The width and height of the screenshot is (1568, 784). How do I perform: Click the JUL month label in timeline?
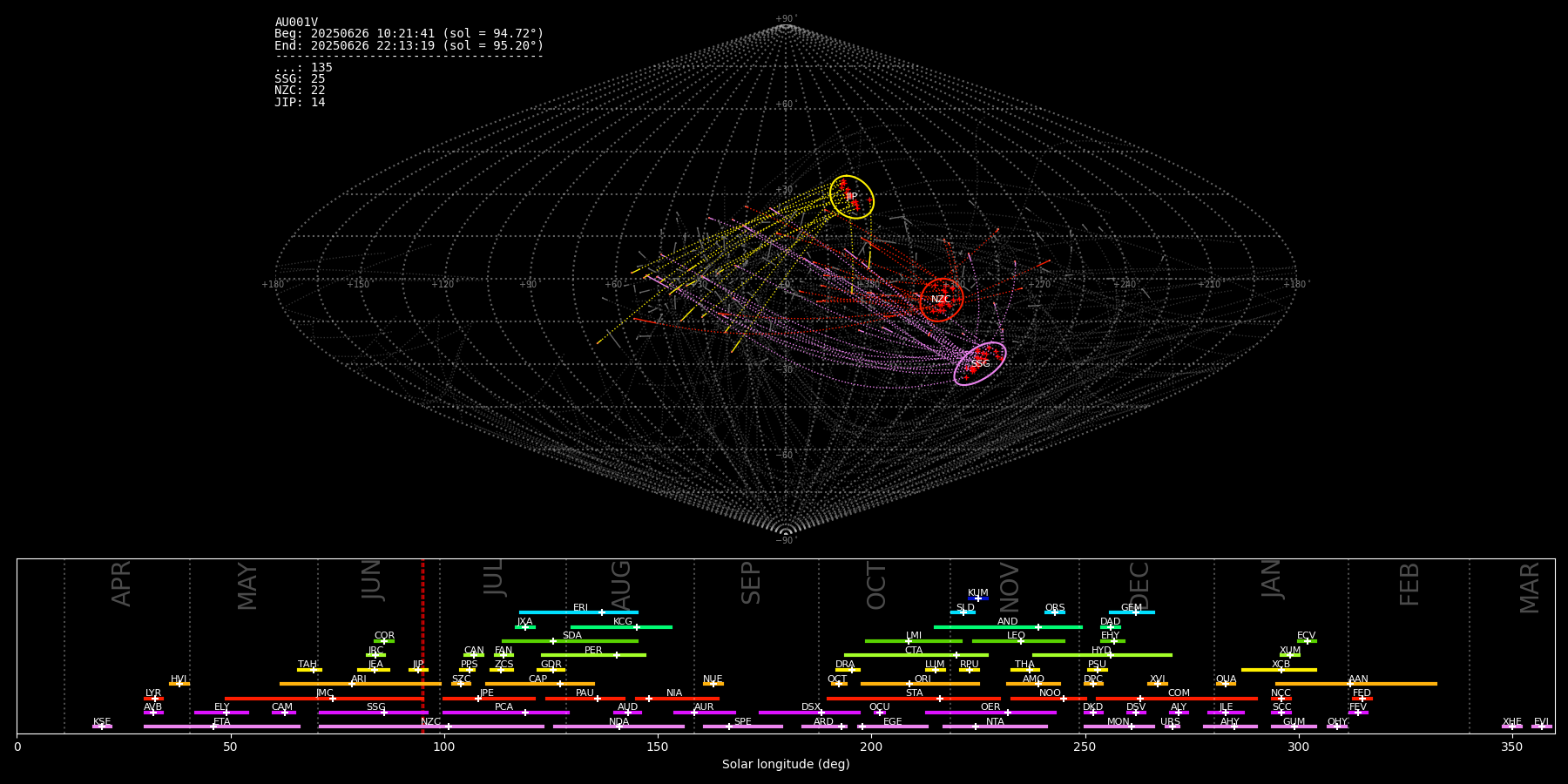493,577
